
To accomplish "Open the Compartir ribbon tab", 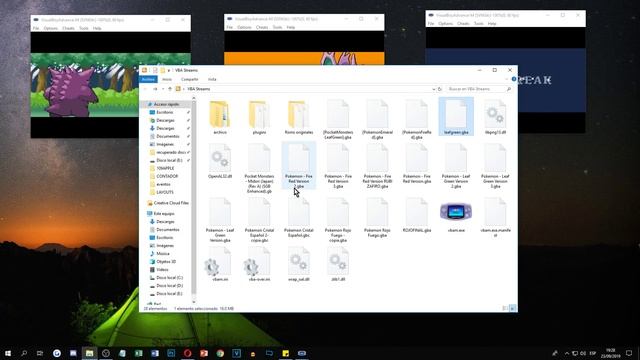I will click(x=189, y=79).
